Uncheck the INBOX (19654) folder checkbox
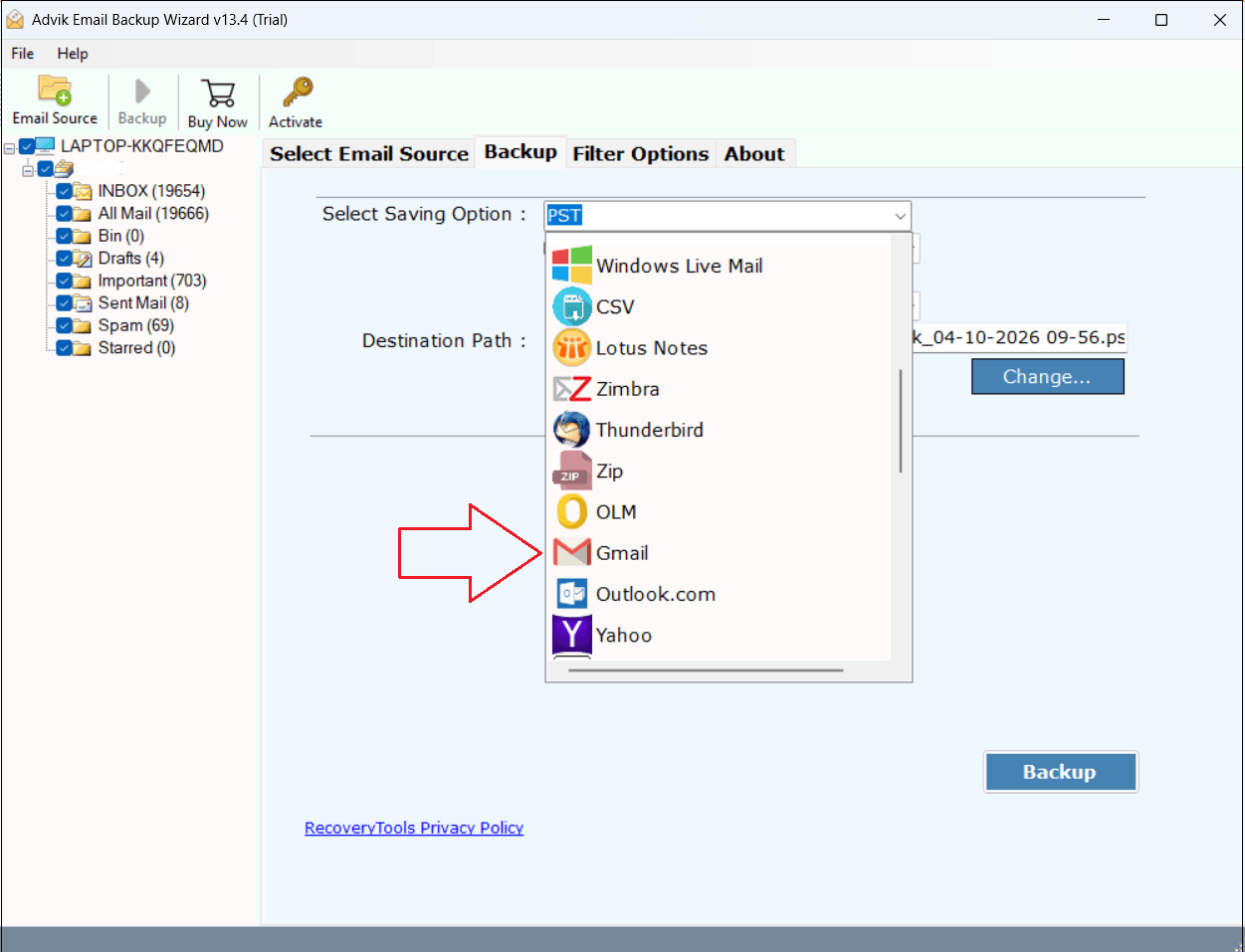Viewport: 1245px width, 952px height. [64, 191]
